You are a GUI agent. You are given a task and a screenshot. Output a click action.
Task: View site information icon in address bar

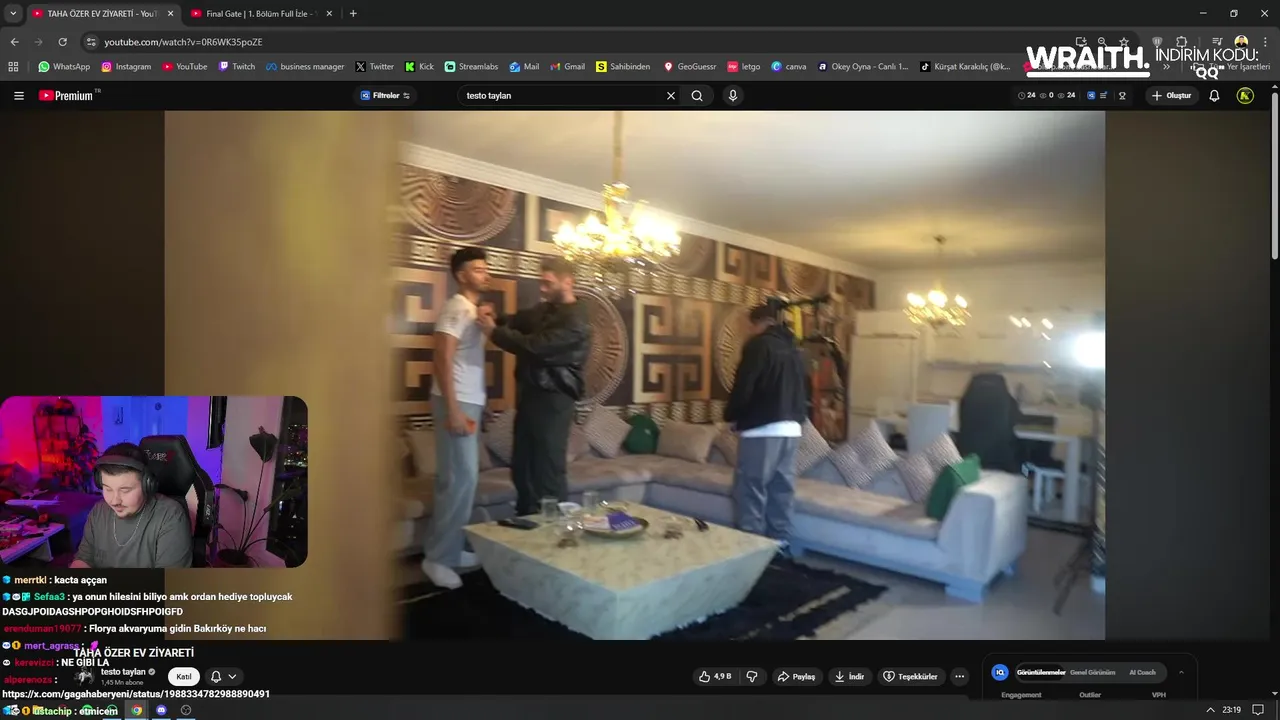(91, 42)
